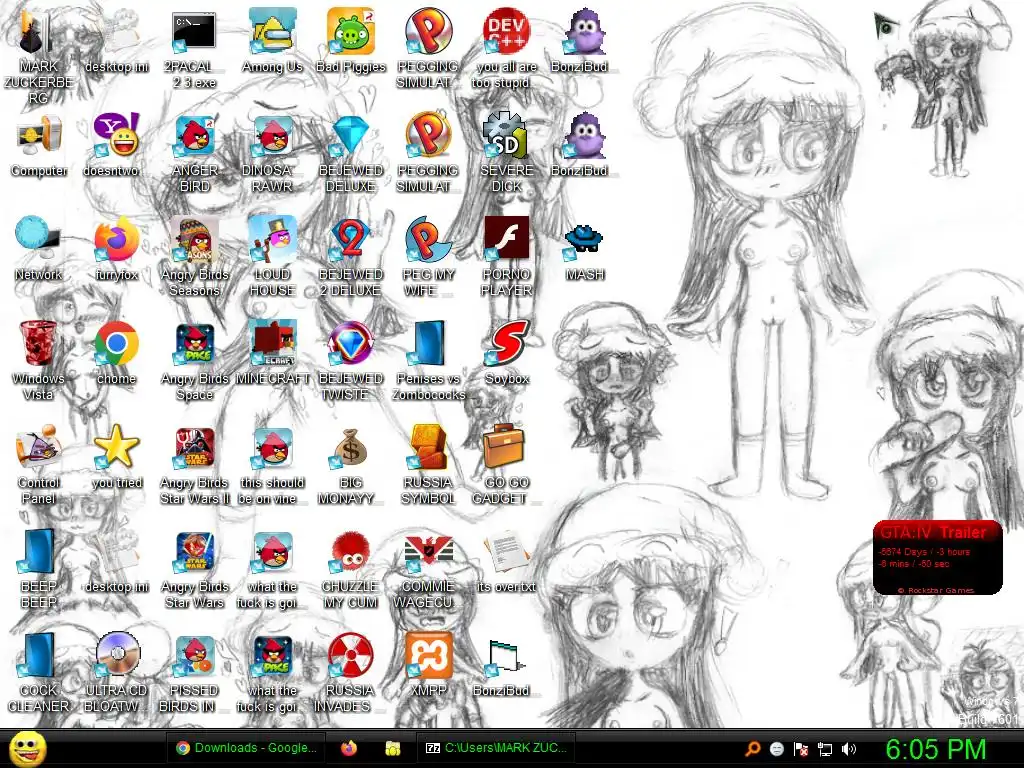Open the PISSED BIRDS IN shortcut

(195, 656)
